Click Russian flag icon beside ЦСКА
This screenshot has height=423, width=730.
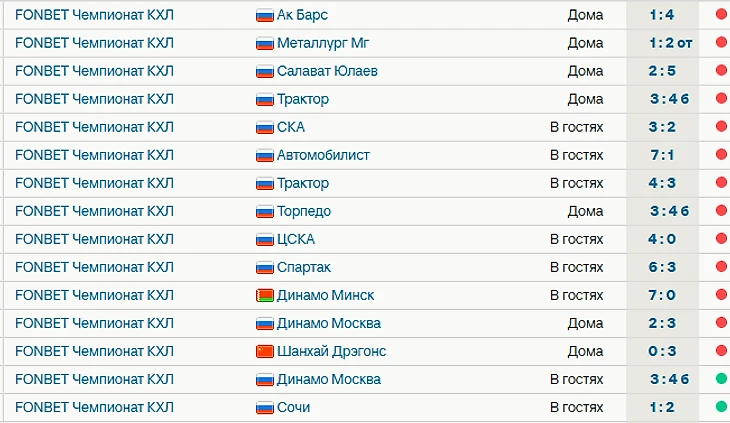264,240
